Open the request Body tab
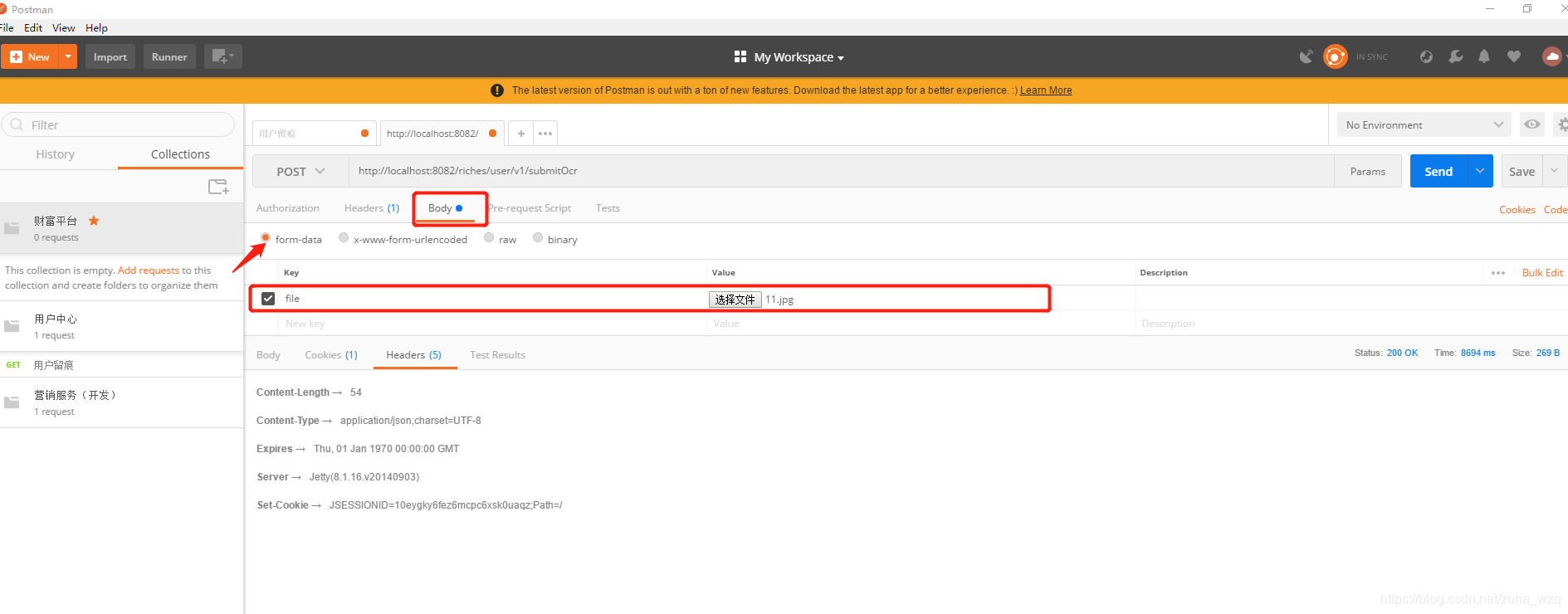The width and height of the screenshot is (1568, 614). coord(446,208)
